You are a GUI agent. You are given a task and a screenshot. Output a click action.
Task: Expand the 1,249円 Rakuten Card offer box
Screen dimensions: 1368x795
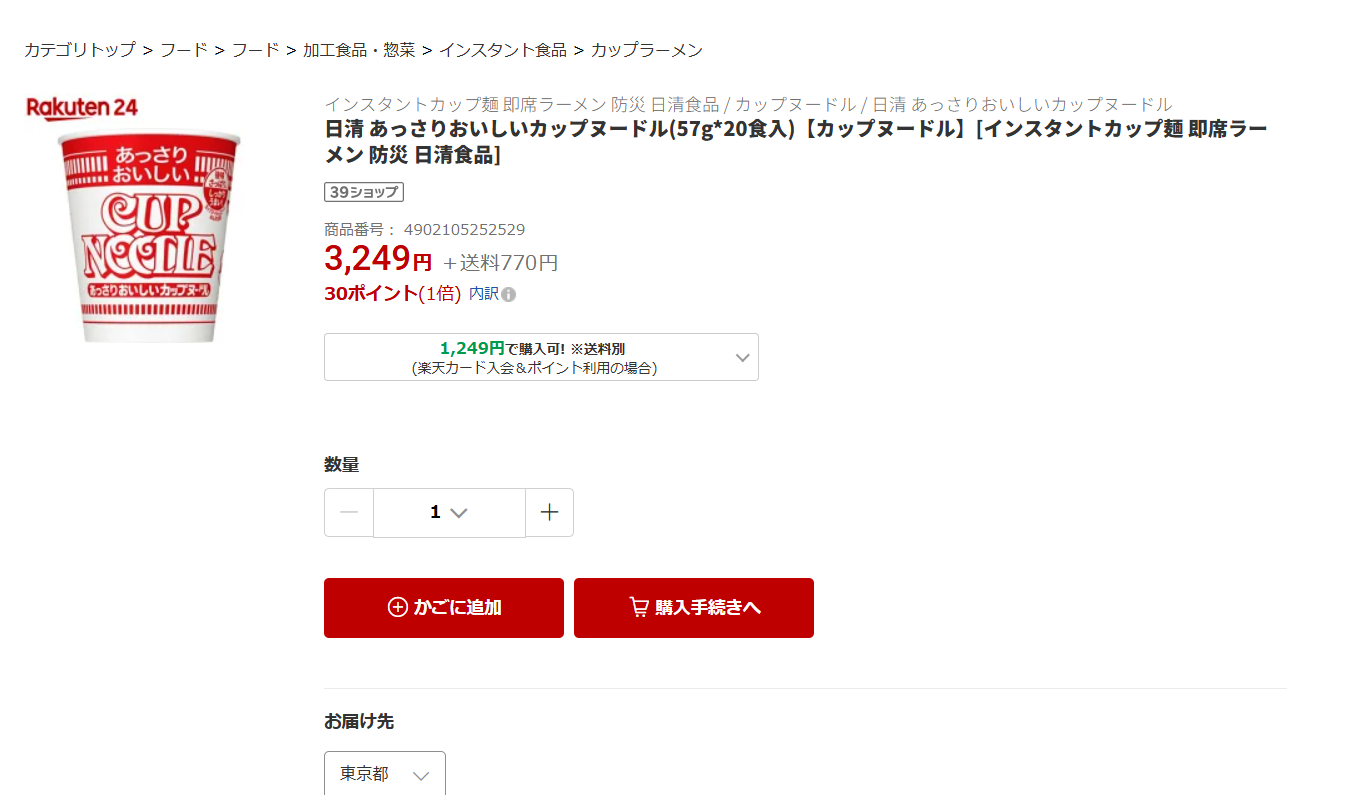(541, 357)
